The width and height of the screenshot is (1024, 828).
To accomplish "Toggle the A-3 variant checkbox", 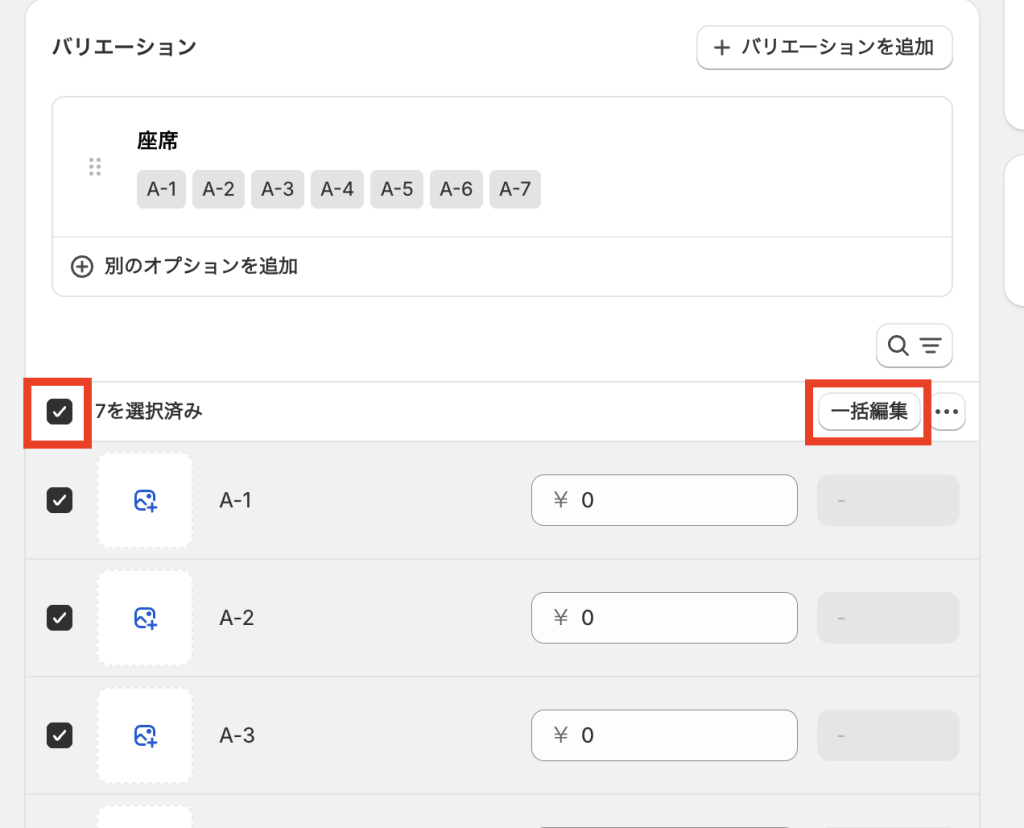I will [60, 736].
